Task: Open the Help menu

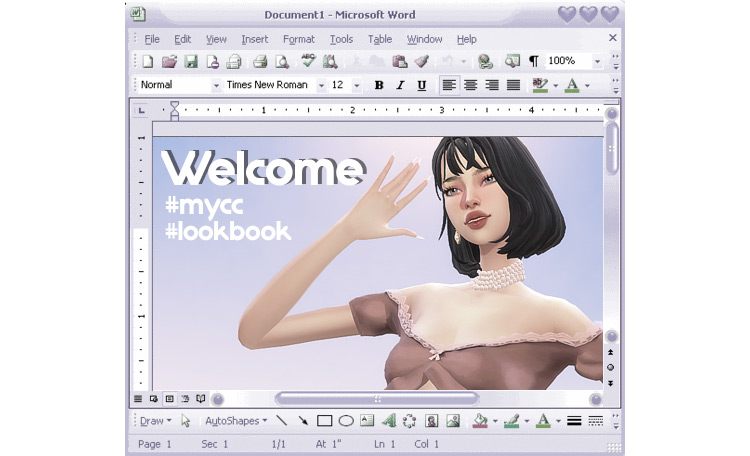Action: pyautogui.click(x=466, y=39)
